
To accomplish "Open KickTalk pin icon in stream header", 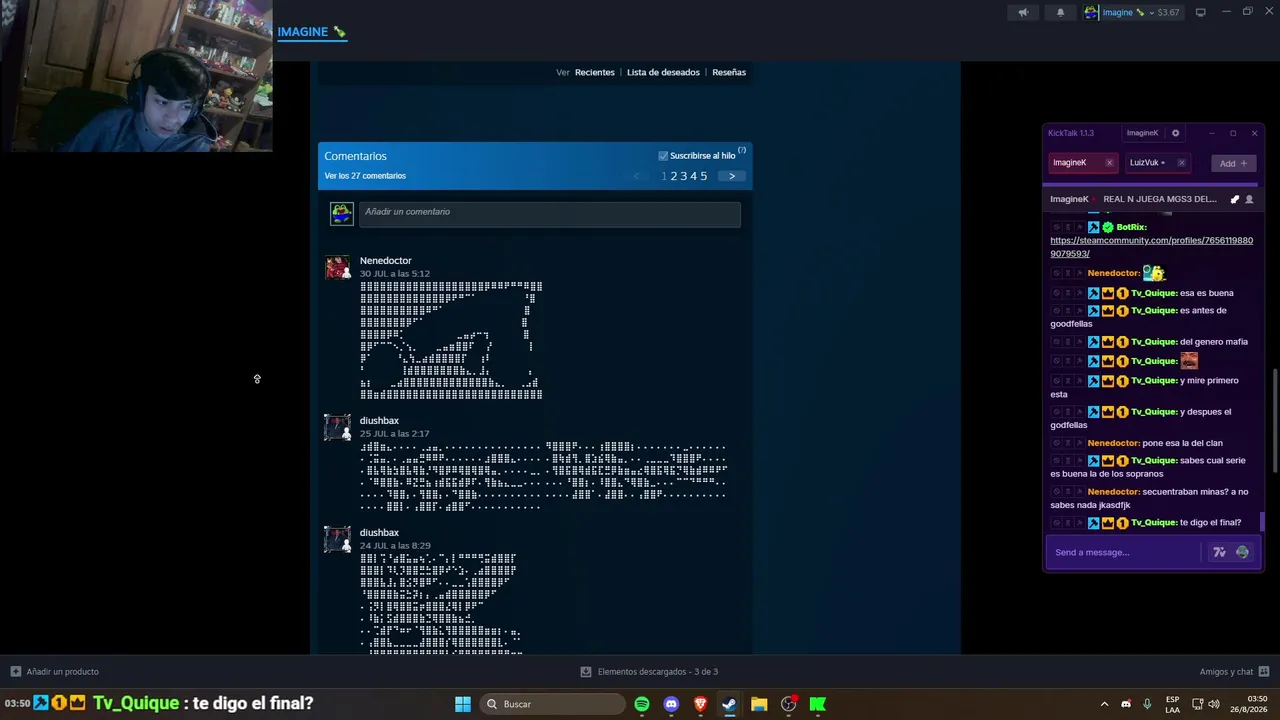I will point(1234,199).
